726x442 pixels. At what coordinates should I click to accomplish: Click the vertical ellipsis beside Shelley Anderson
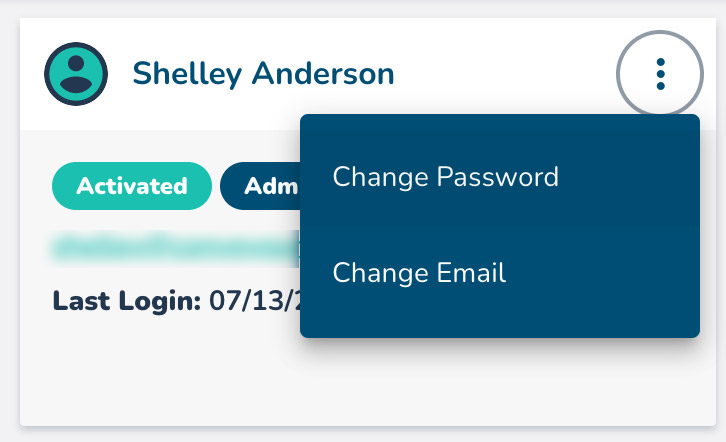tap(660, 74)
